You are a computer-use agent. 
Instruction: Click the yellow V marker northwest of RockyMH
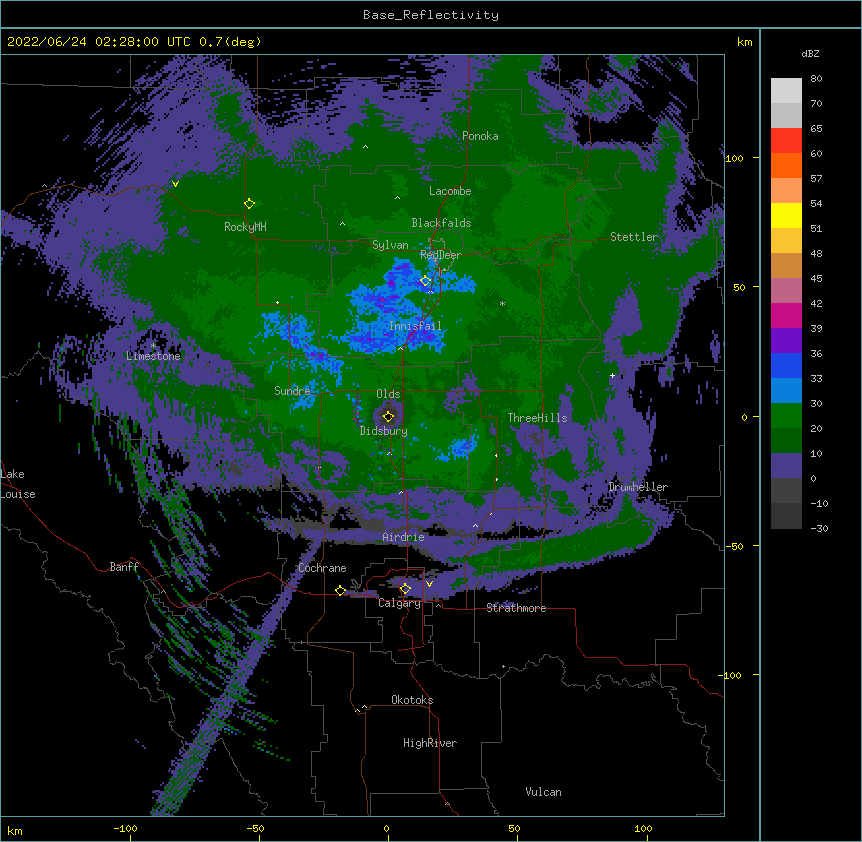[175, 184]
